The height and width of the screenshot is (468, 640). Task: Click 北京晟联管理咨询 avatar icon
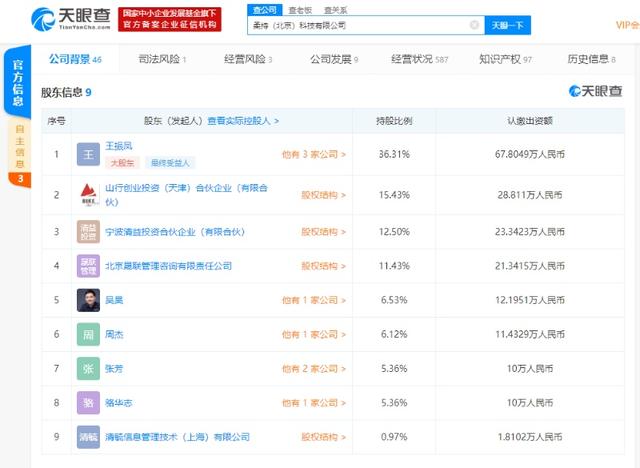coord(88,266)
